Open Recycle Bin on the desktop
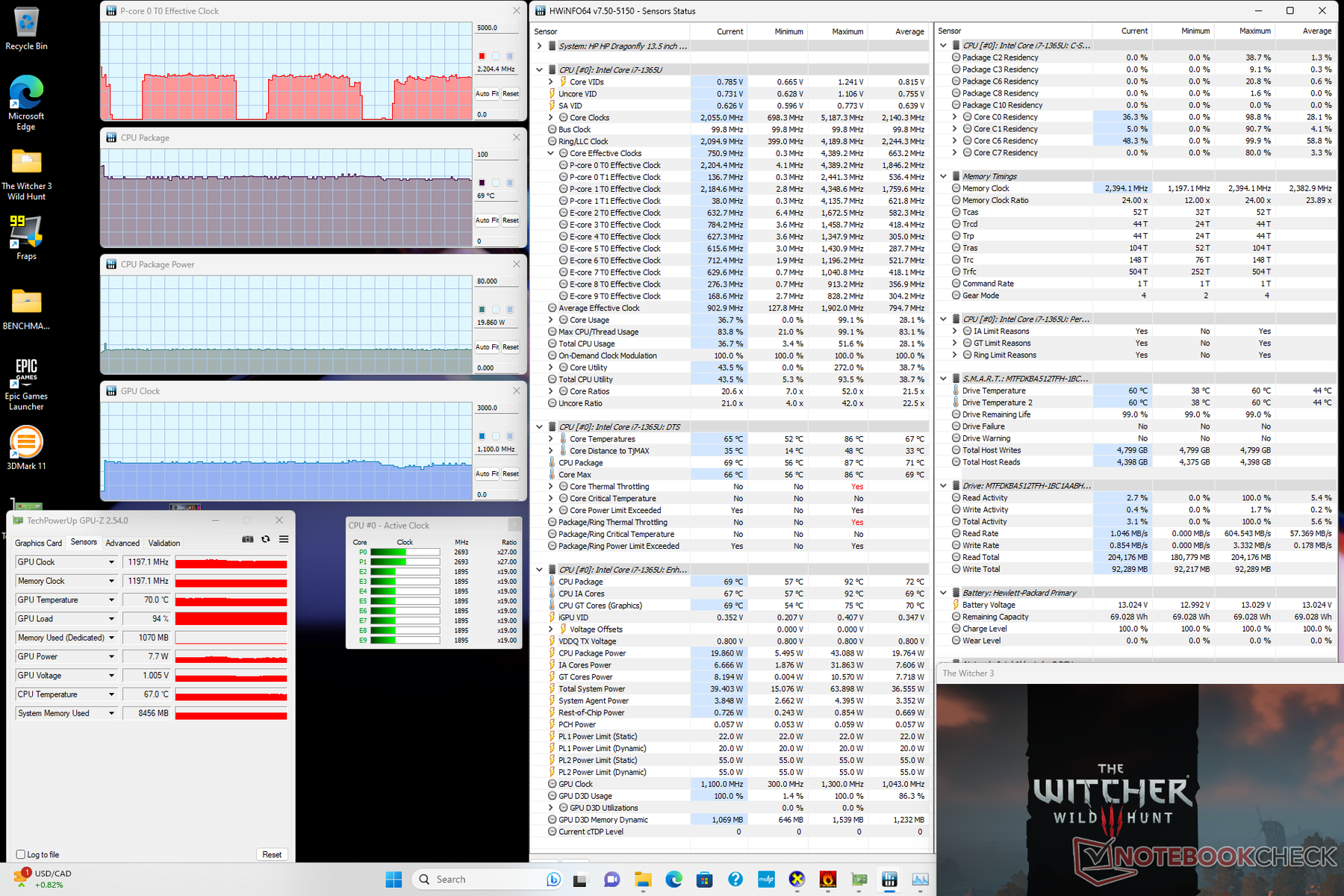This screenshot has height=896, width=1344. coord(26,28)
